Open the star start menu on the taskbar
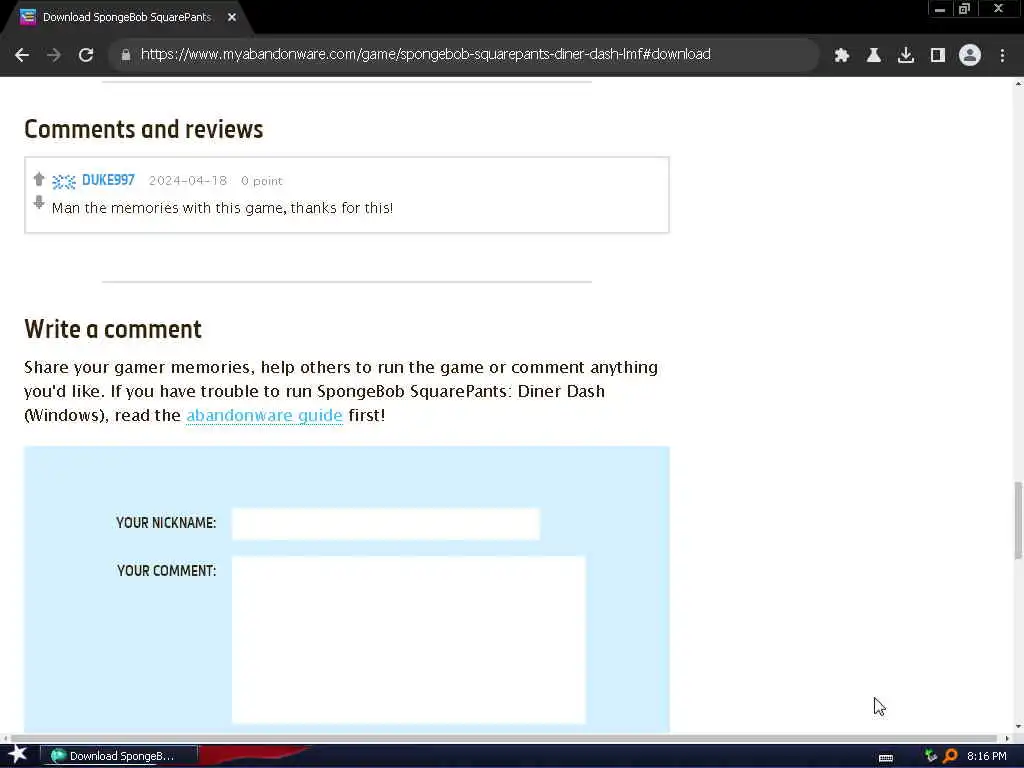Image resolution: width=1024 pixels, height=768 pixels. pos(18,755)
